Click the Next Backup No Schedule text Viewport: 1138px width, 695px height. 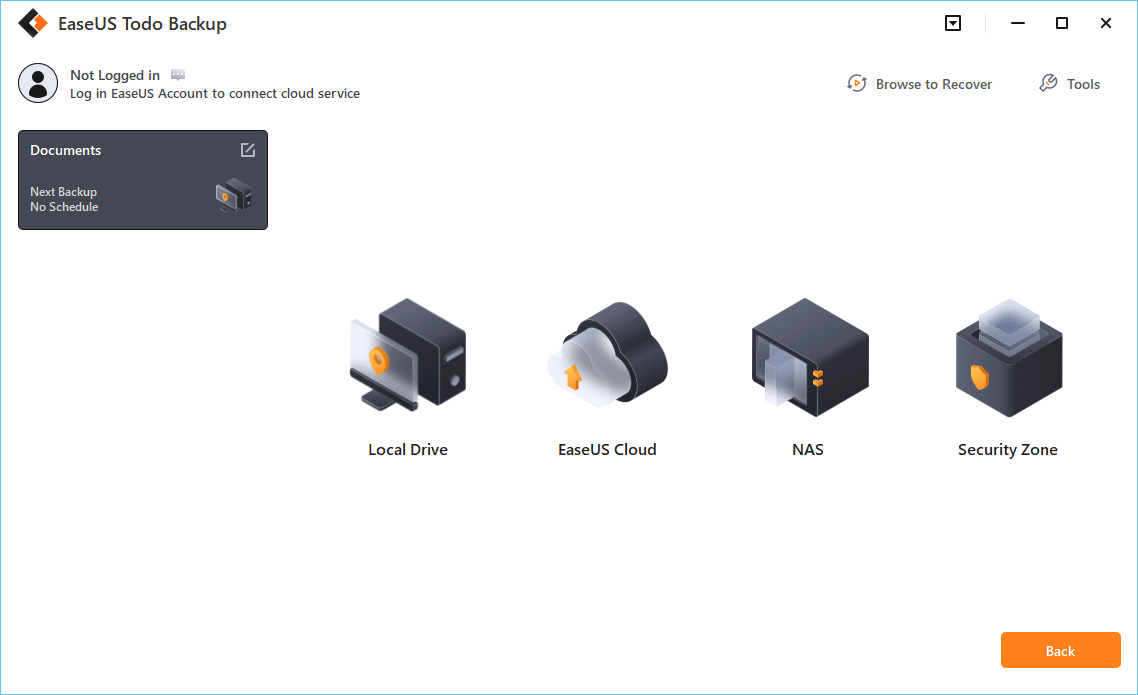click(64, 199)
